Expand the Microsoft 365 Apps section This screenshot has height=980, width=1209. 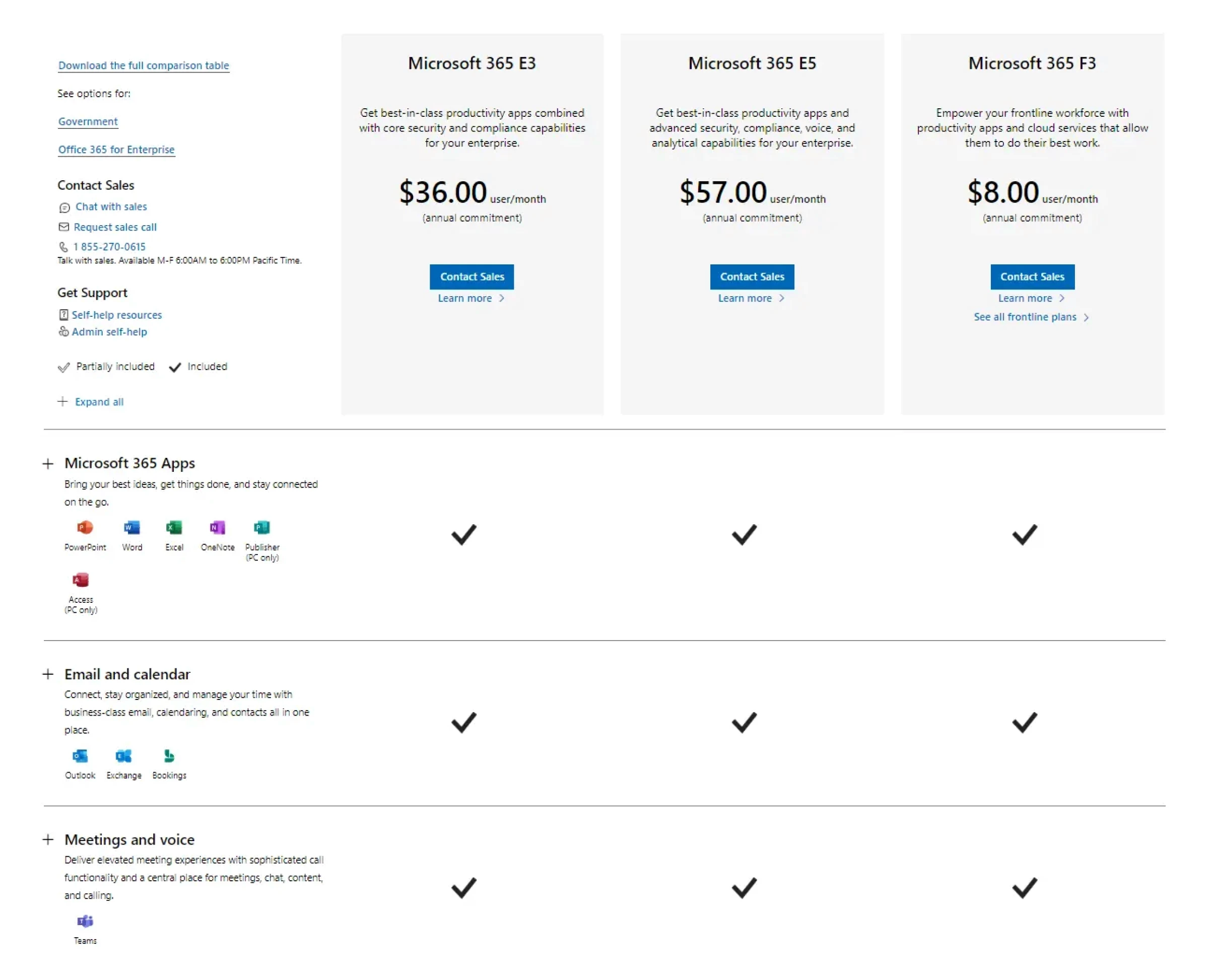point(48,463)
